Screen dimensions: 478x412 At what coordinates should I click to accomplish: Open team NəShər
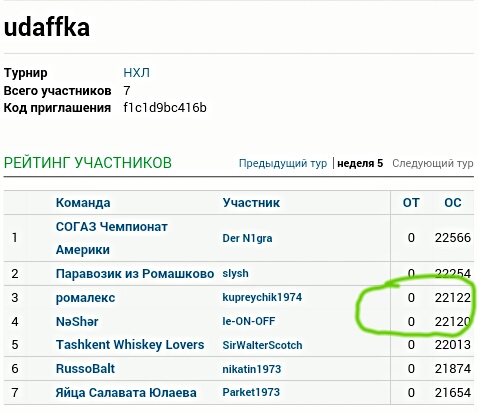pyautogui.click(x=77, y=322)
